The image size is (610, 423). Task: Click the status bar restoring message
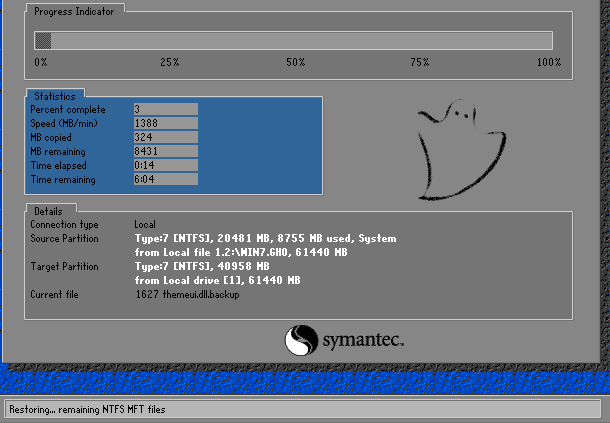pyautogui.click(x=88, y=409)
